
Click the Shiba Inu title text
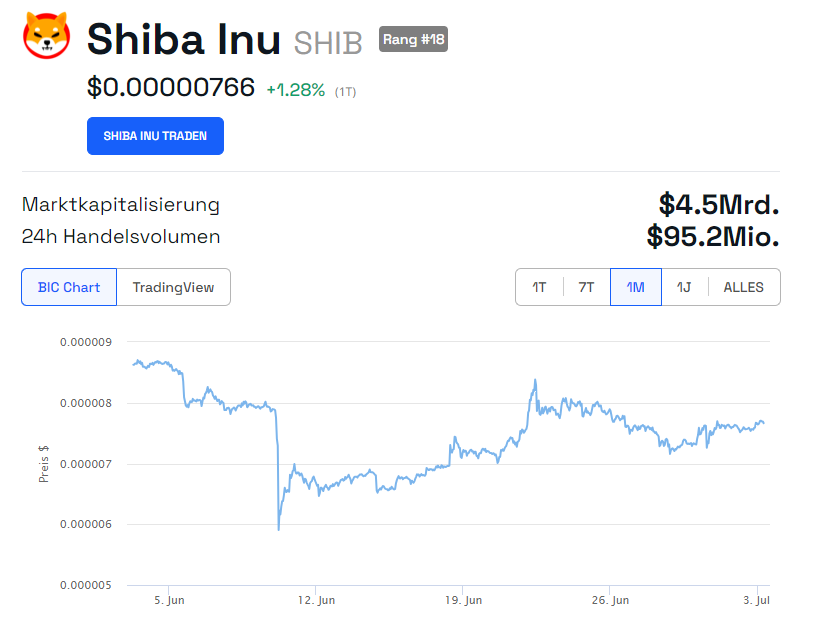[x=184, y=39]
